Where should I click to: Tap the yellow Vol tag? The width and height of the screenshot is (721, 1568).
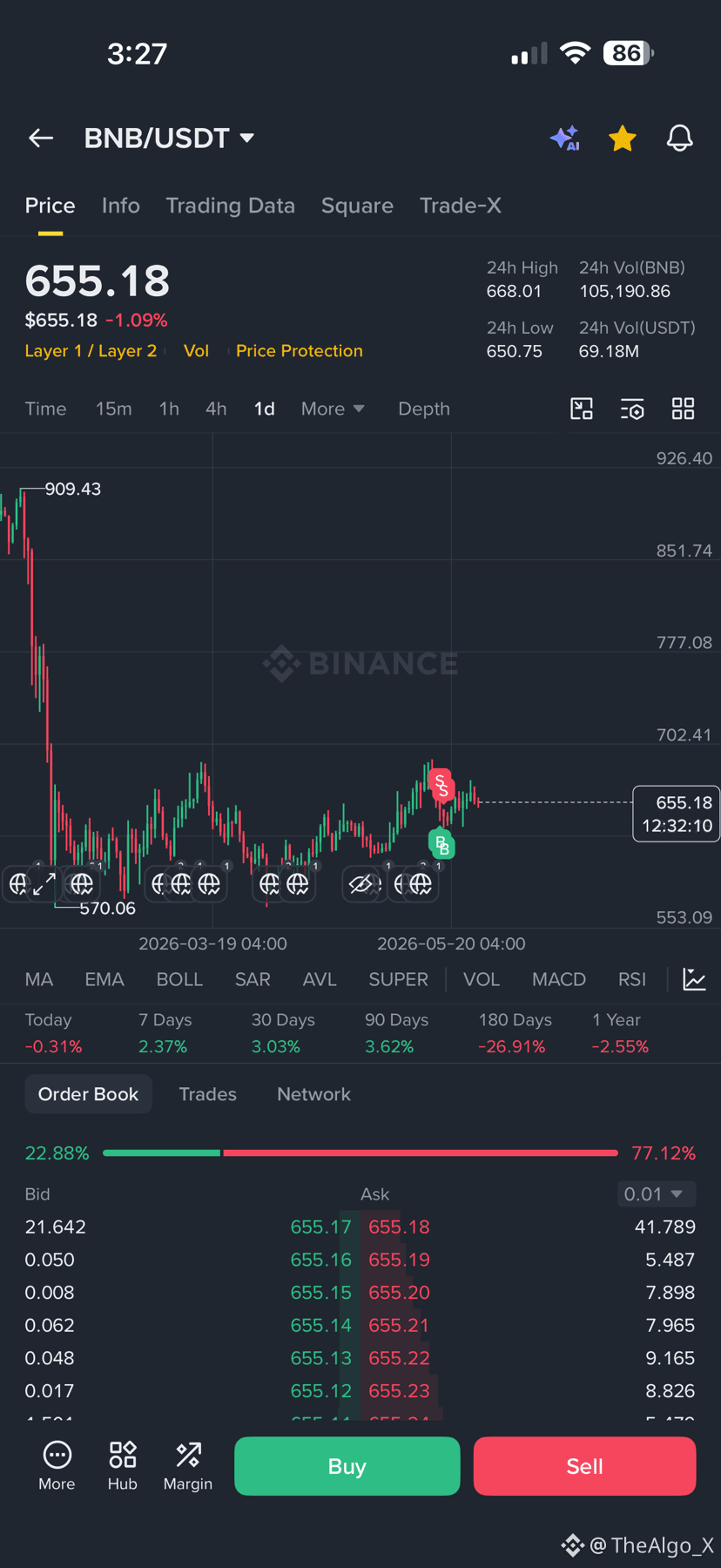point(196,351)
